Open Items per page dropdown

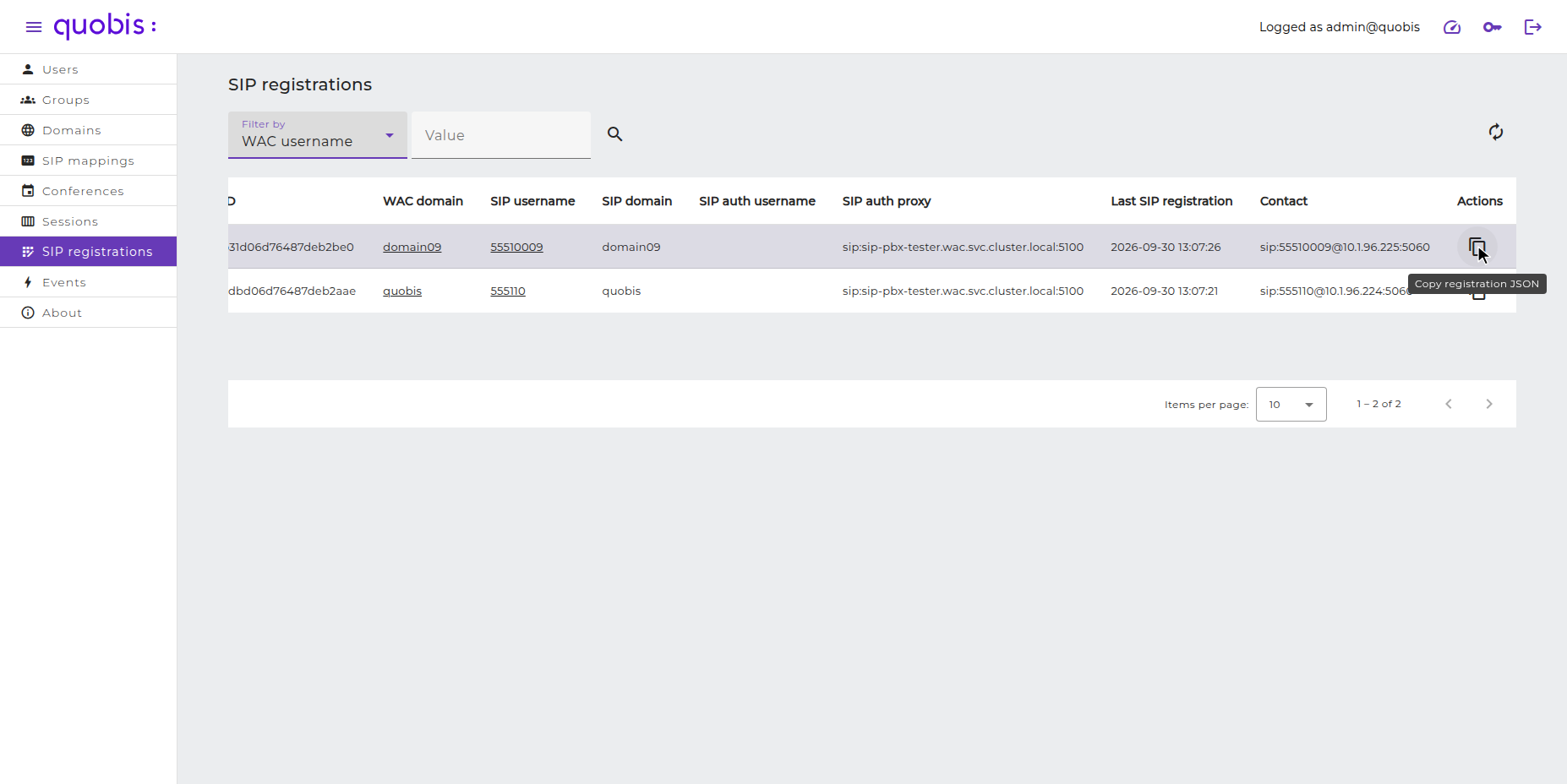click(x=1291, y=404)
